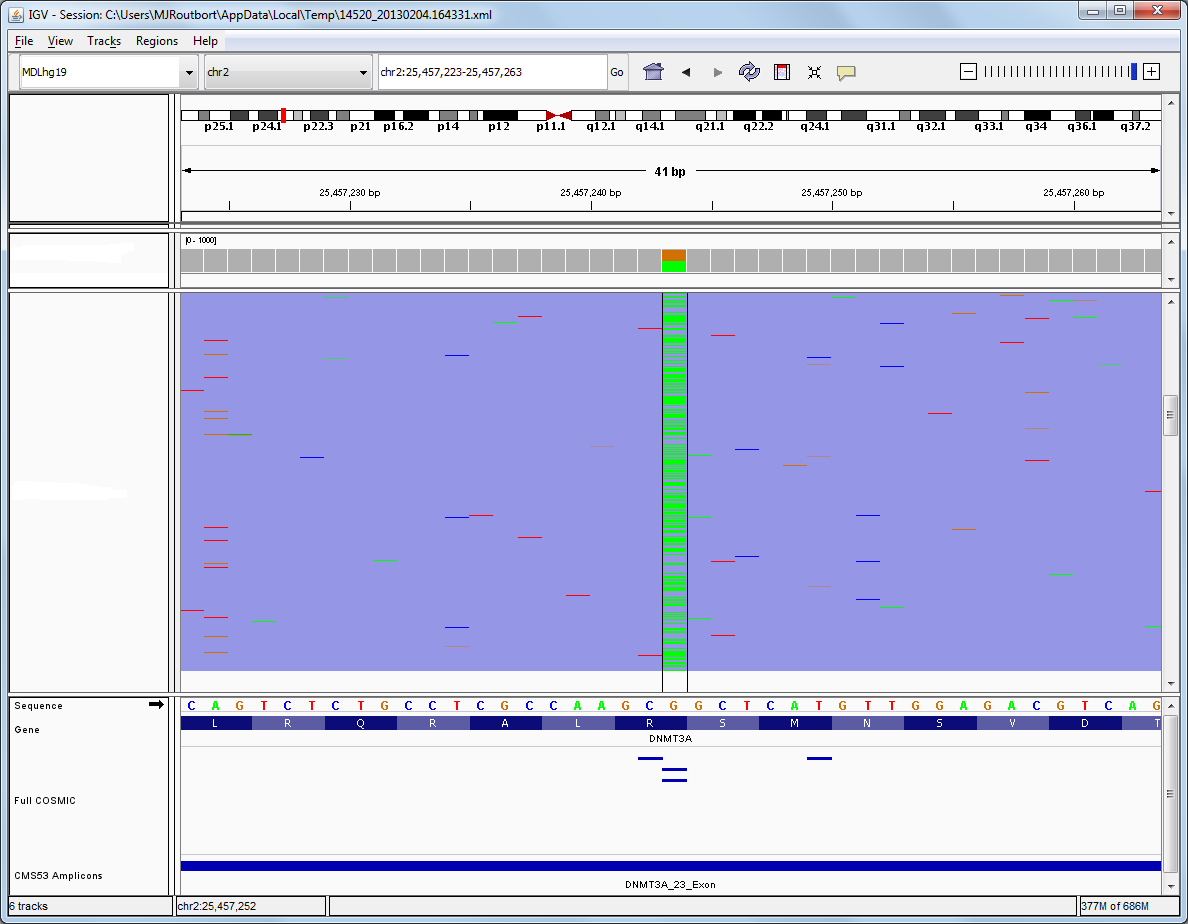The image size is (1188, 924).
Task: Click the locus input field chr2:25,457,223-25,457,263
Action: [492, 72]
